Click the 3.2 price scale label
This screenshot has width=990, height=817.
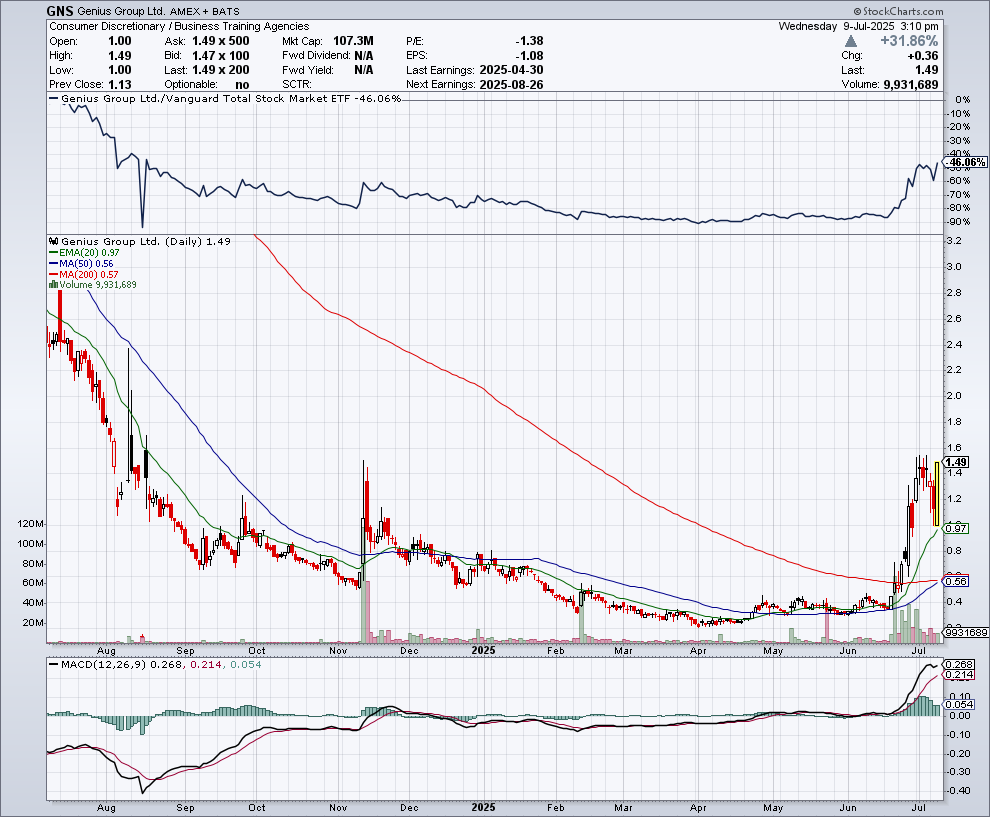[955, 241]
